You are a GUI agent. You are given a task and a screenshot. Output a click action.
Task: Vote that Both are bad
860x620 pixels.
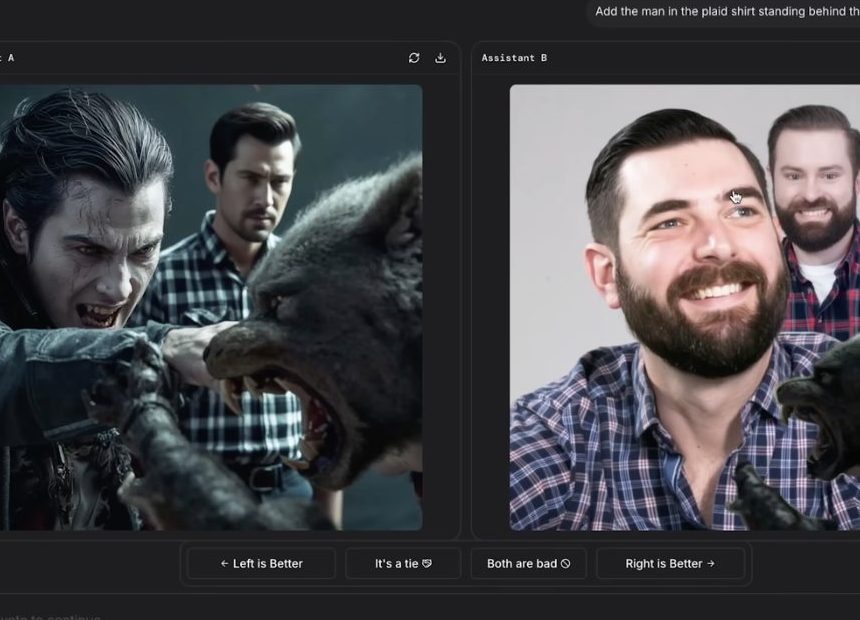[x=528, y=564]
